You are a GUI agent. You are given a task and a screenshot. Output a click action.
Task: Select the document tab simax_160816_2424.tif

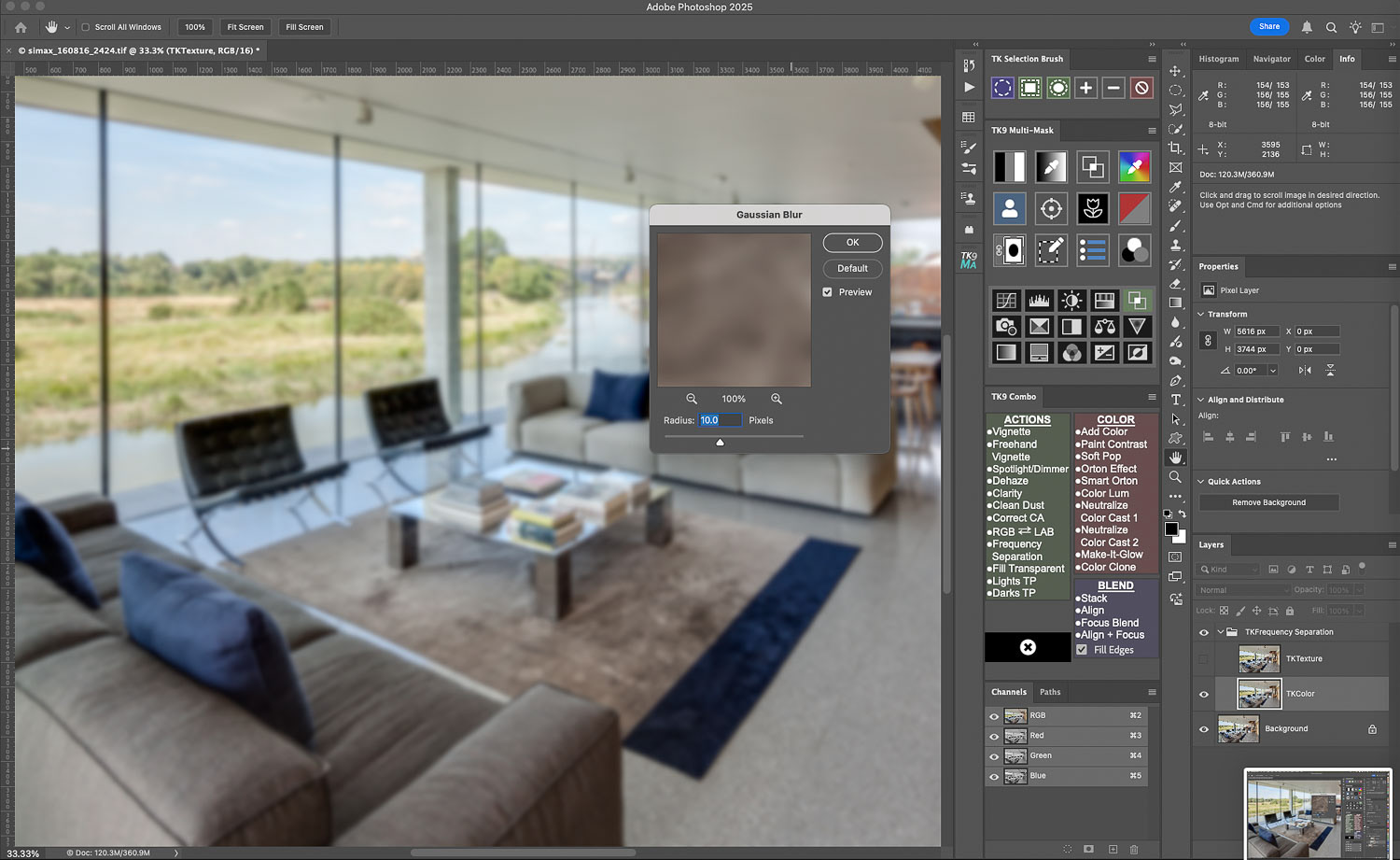[138, 50]
